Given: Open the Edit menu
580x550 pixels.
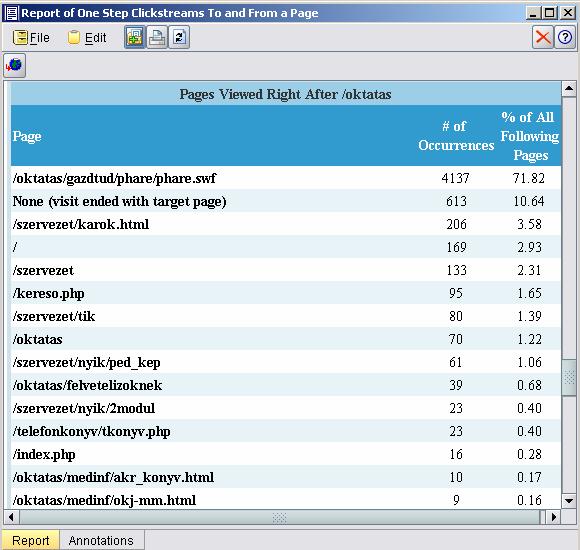Looking at the screenshot, I should tap(87, 37).
